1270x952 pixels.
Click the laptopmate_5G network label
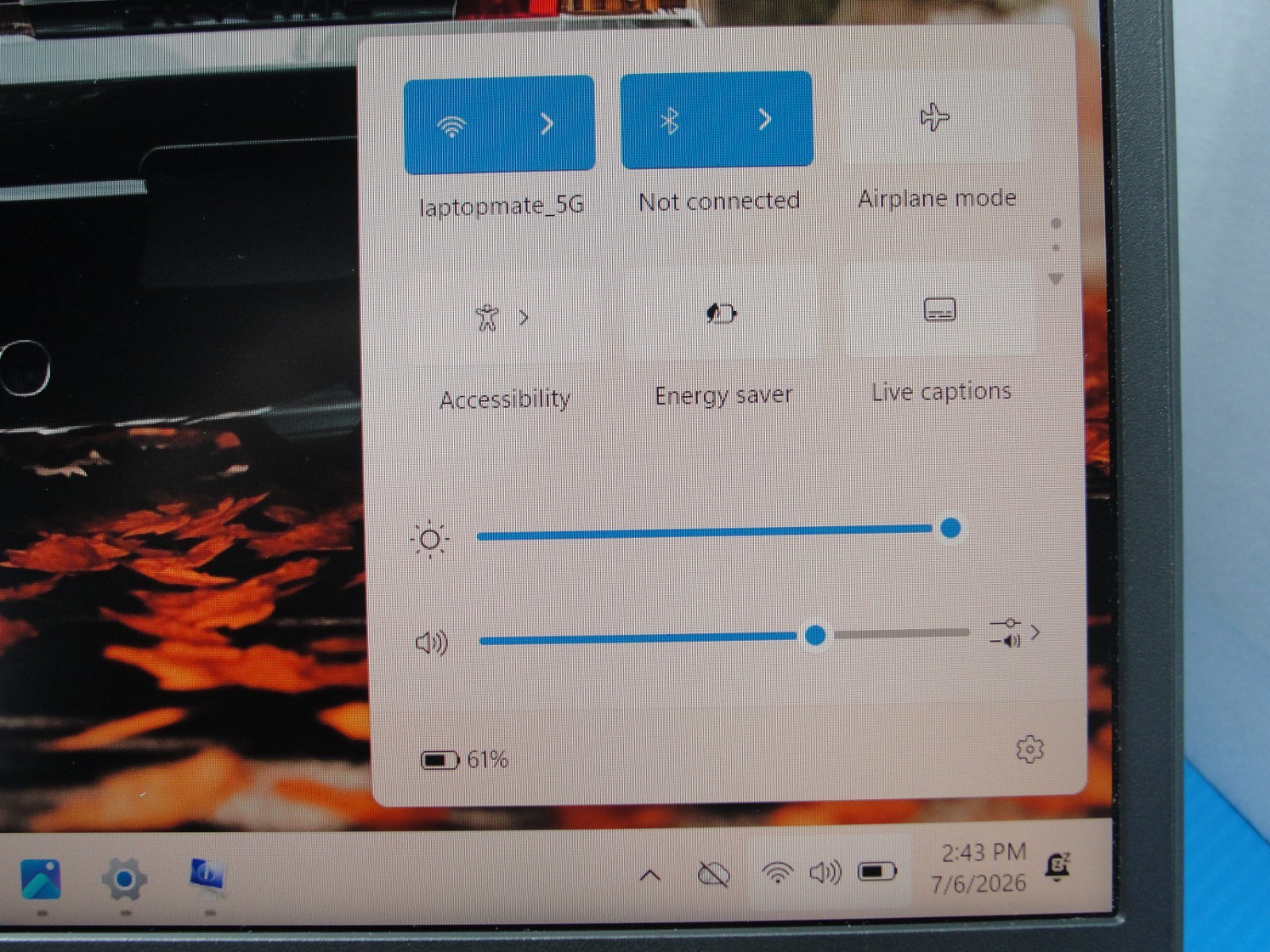click(502, 206)
